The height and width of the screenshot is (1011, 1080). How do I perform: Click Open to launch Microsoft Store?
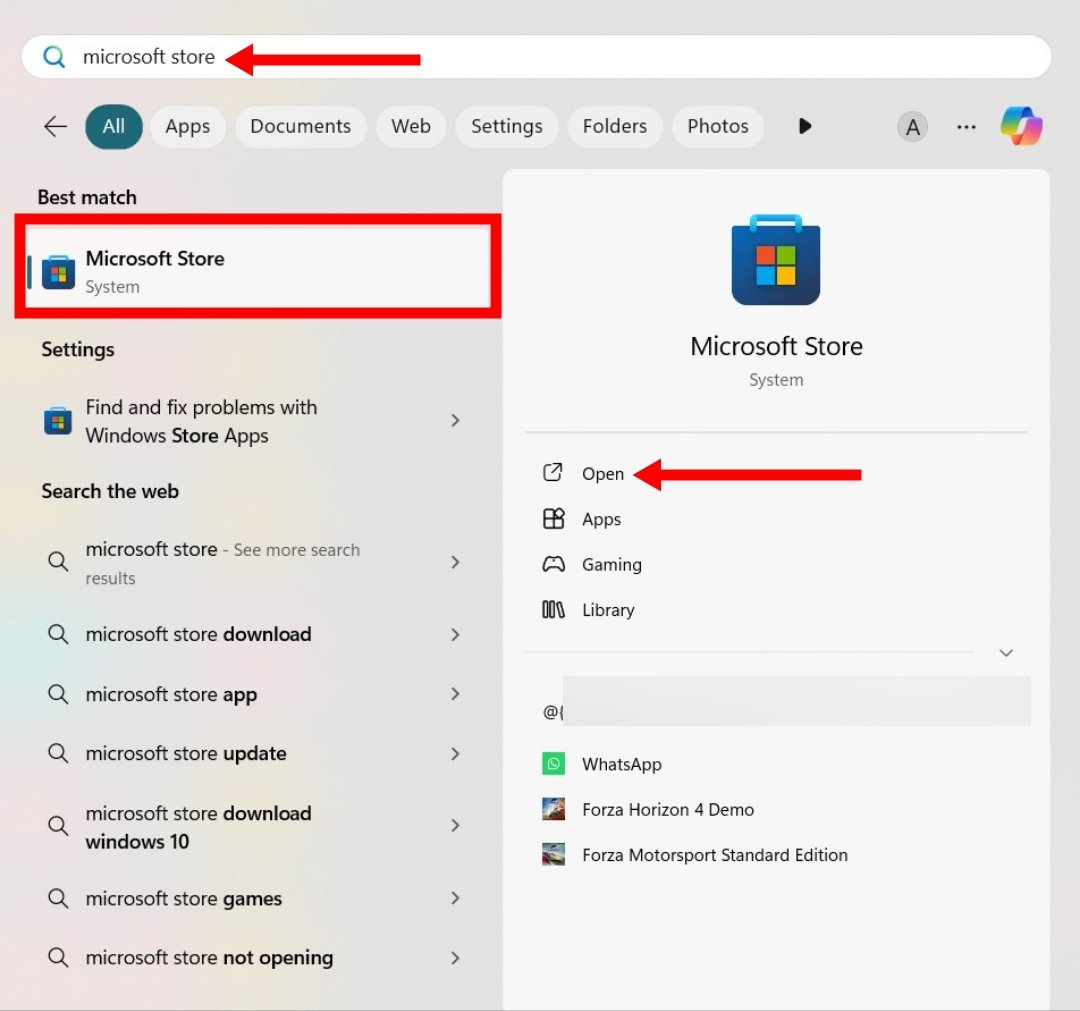[603, 474]
